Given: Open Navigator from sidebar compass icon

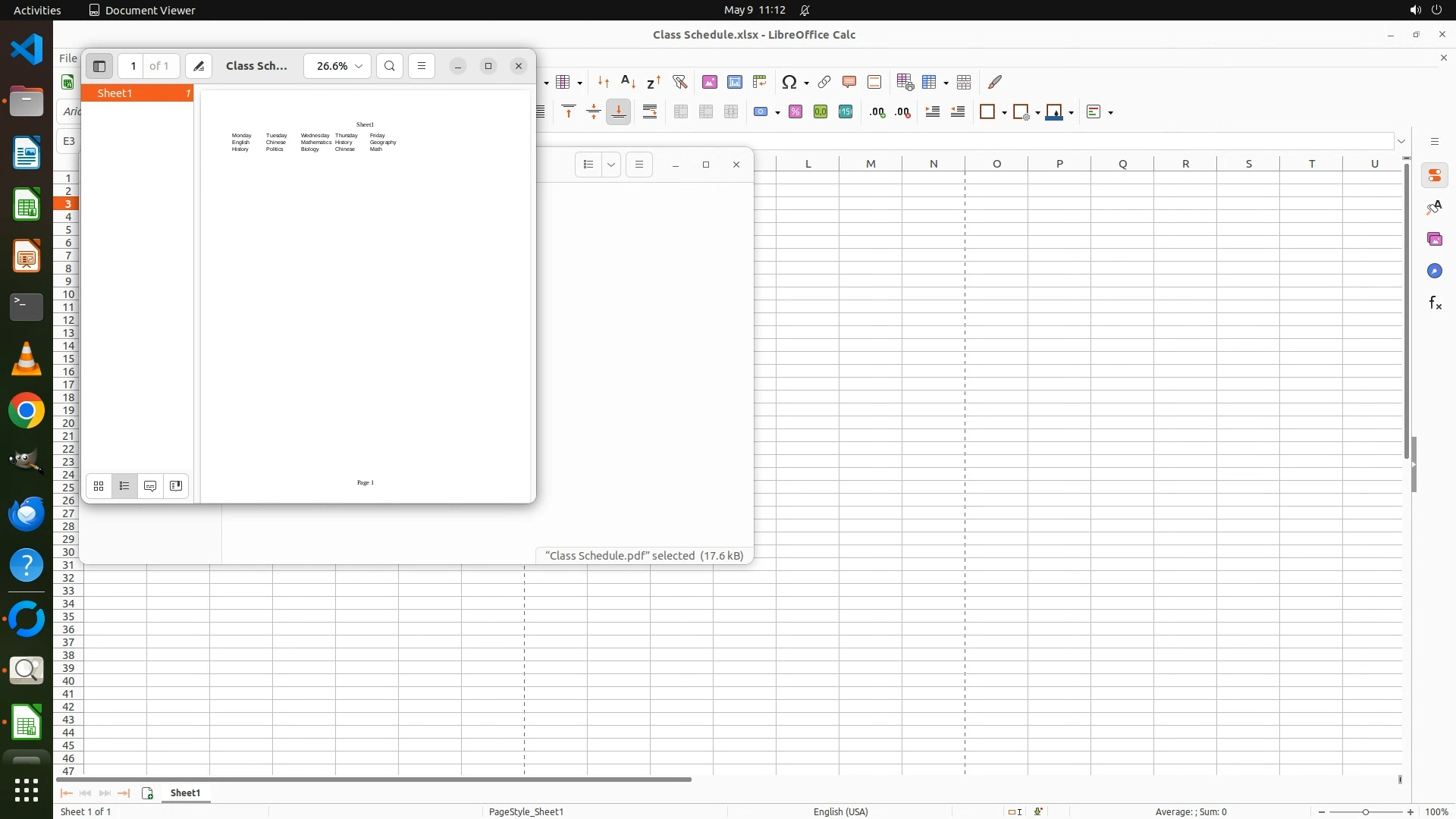Looking at the screenshot, I should [x=1435, y=271].
